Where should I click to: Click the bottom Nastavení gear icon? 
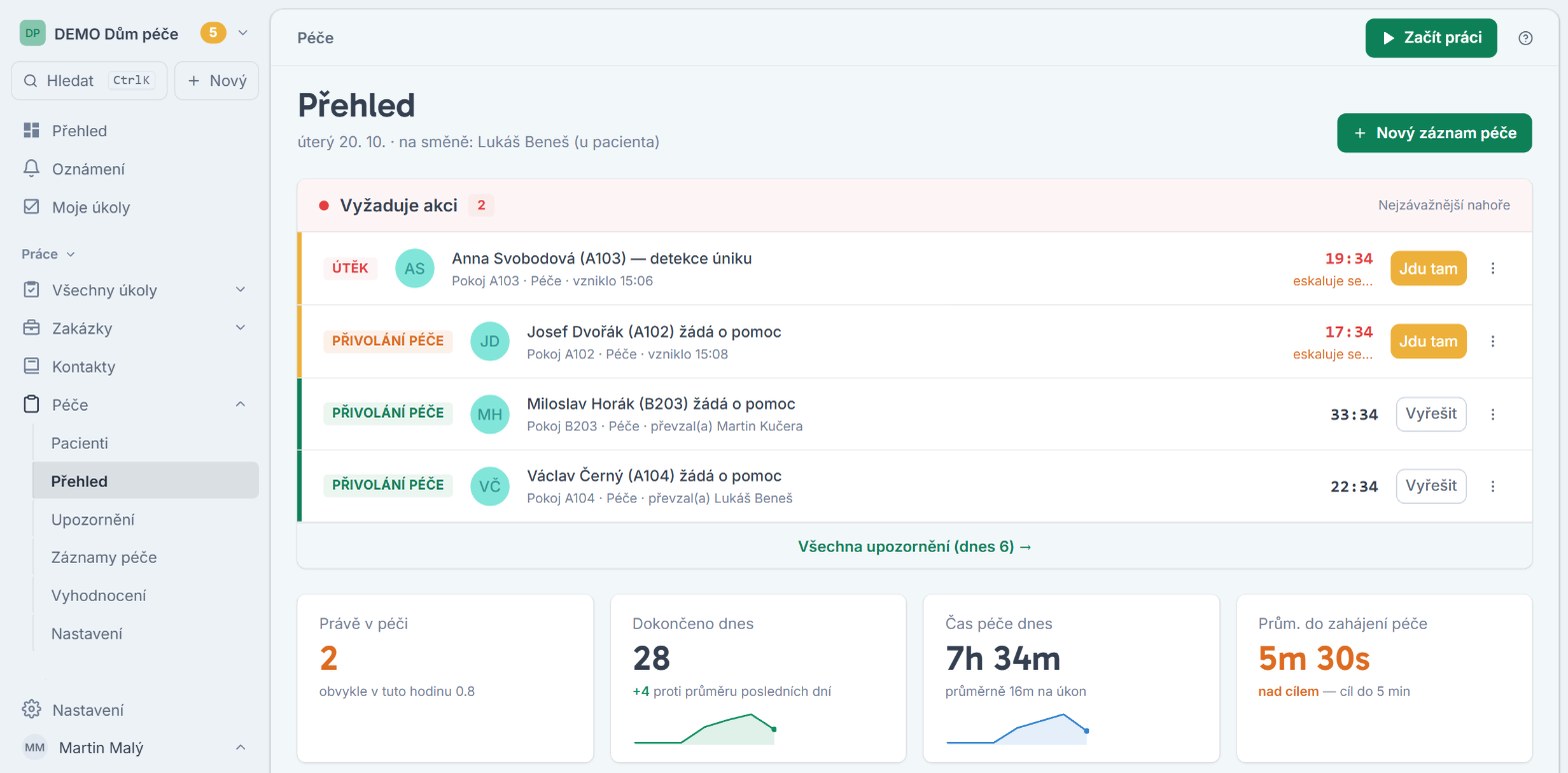tap(31, 710)
